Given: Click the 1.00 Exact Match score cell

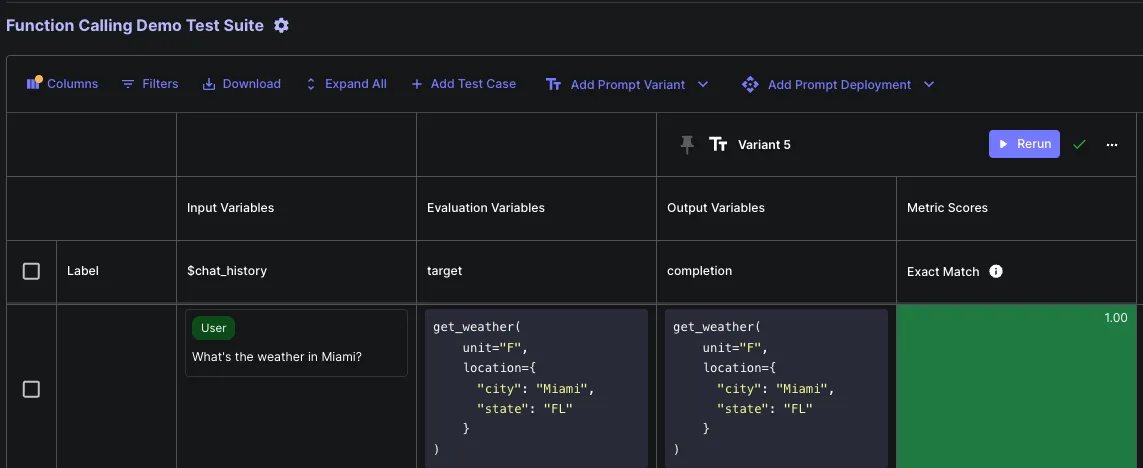Looking at the screenshot, I should click(x=1016, y=386).
